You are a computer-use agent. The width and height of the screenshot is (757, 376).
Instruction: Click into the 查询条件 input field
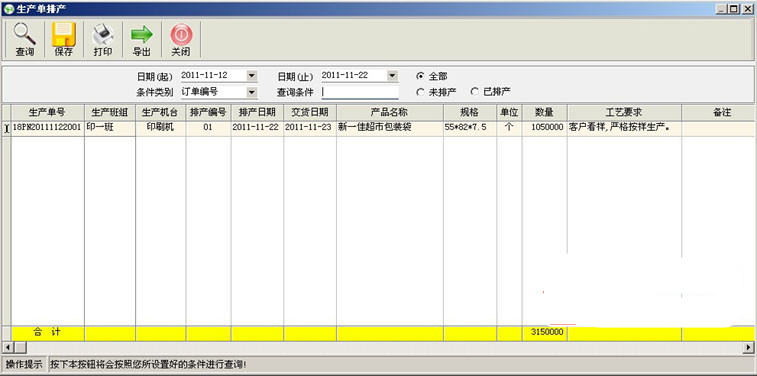[360, 92]
